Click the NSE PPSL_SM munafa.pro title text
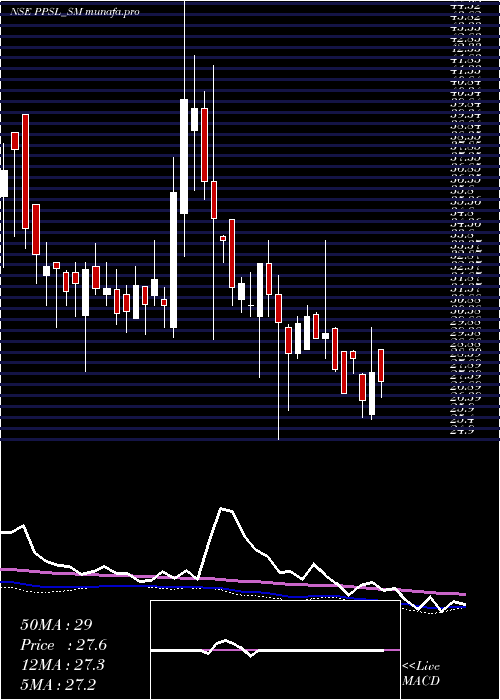 pyautogui.click(x=75, y=12)
